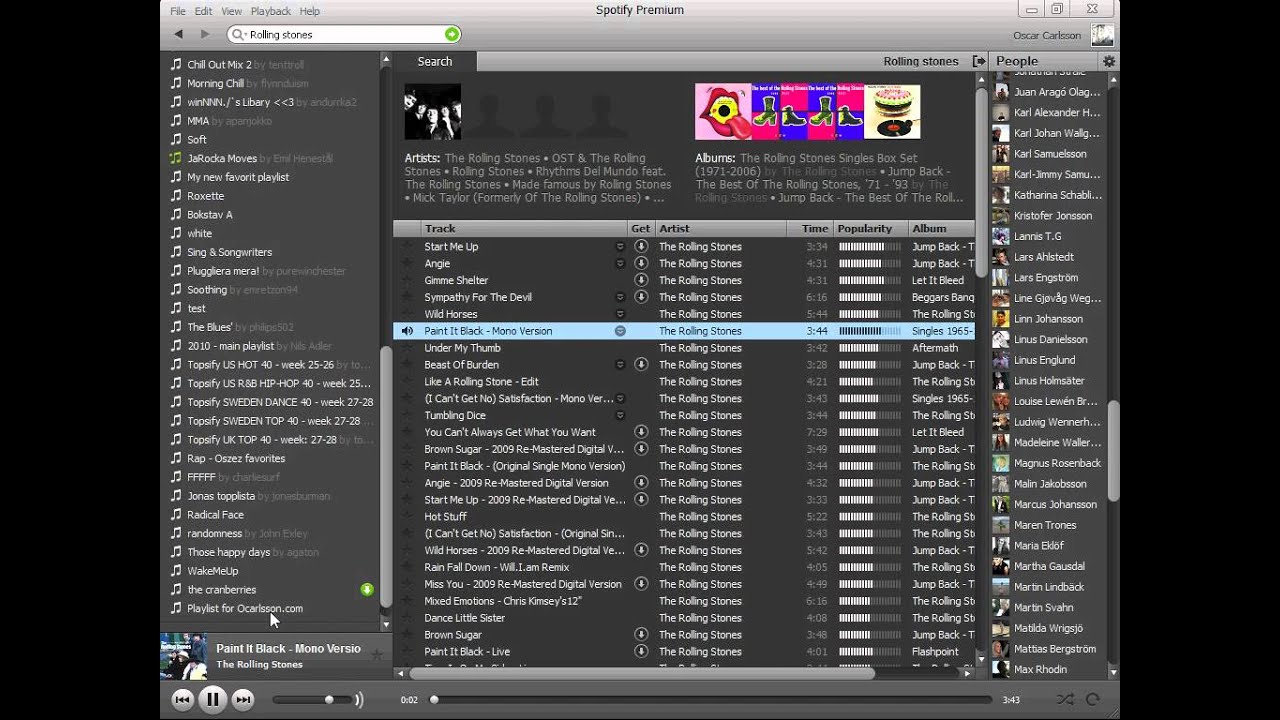Click the now playing album cover thumbnail
Screen dimensions: 1280x720
(184, 656)
